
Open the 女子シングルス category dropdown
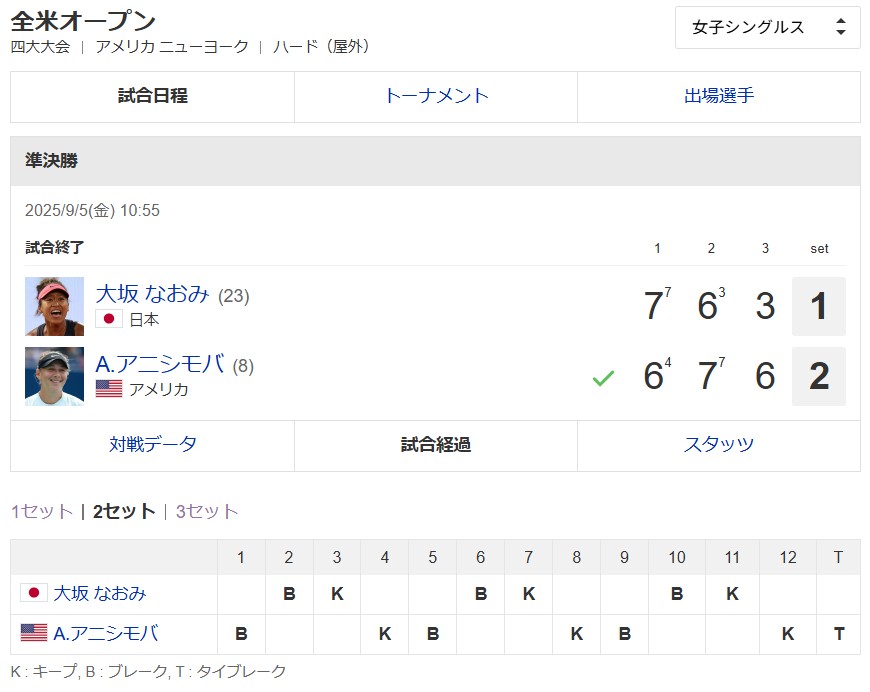[767, 27]
